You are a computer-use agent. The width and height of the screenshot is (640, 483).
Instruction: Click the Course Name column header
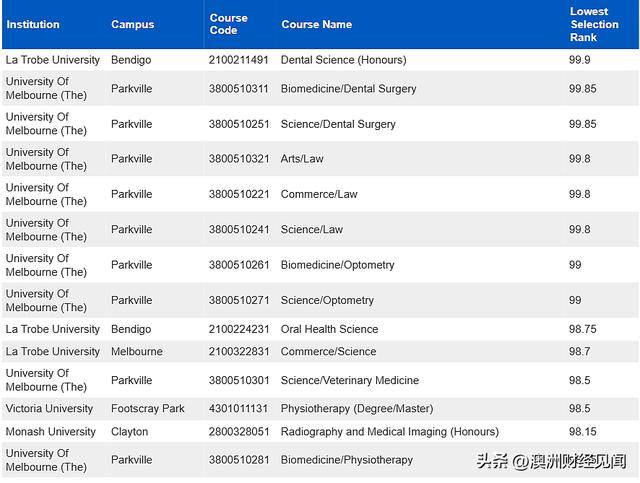click(316, 24)
